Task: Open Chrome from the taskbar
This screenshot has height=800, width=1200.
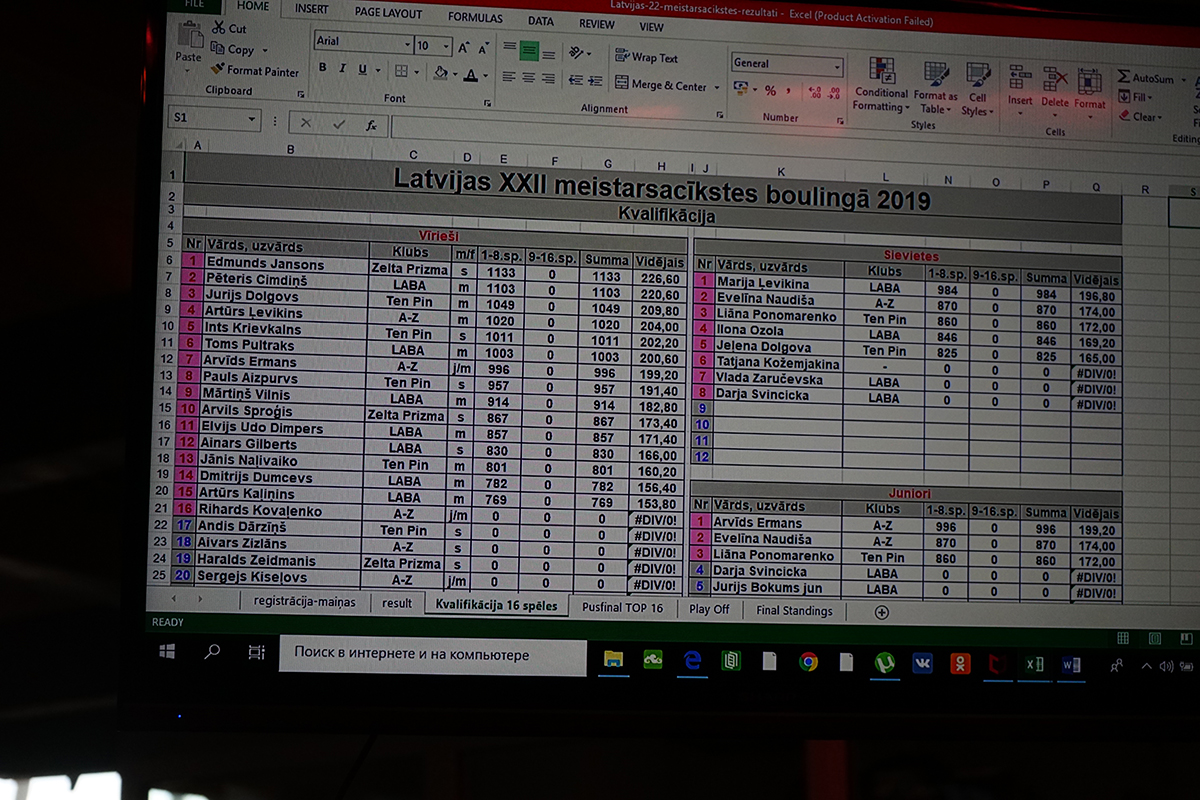Action: (808, 661)
